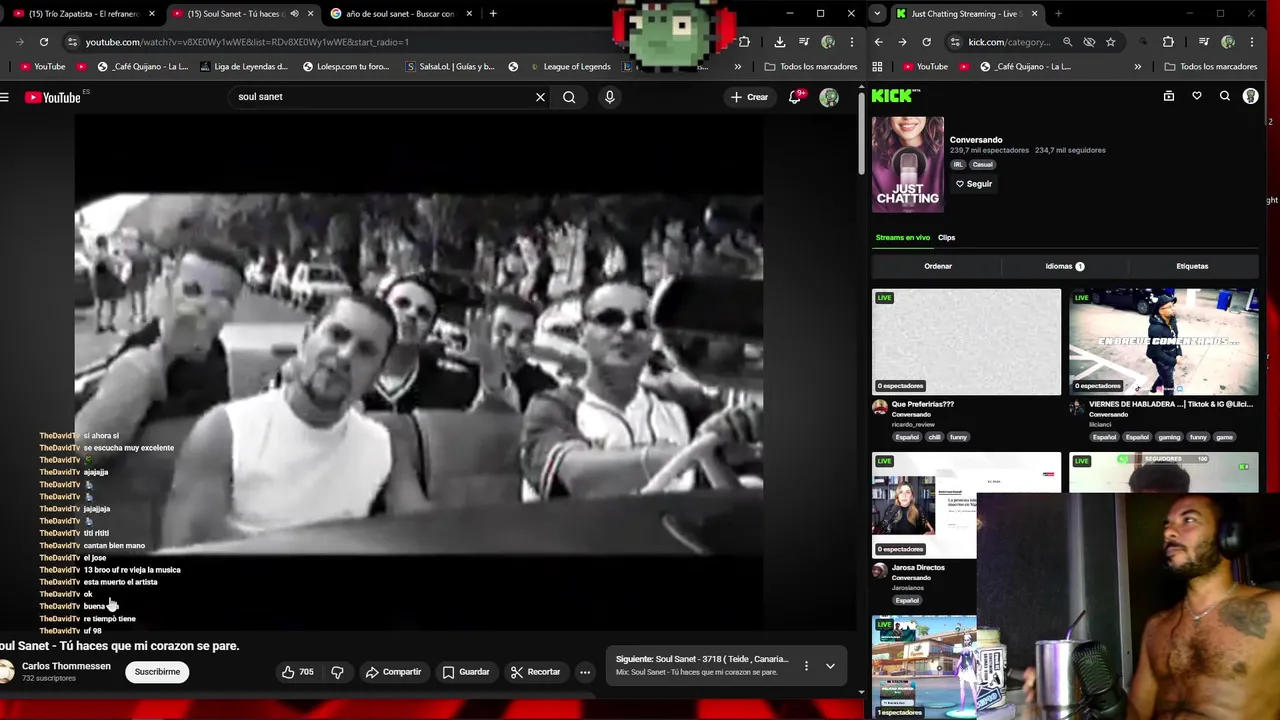Open a new tab in the left window

(493, 14)
